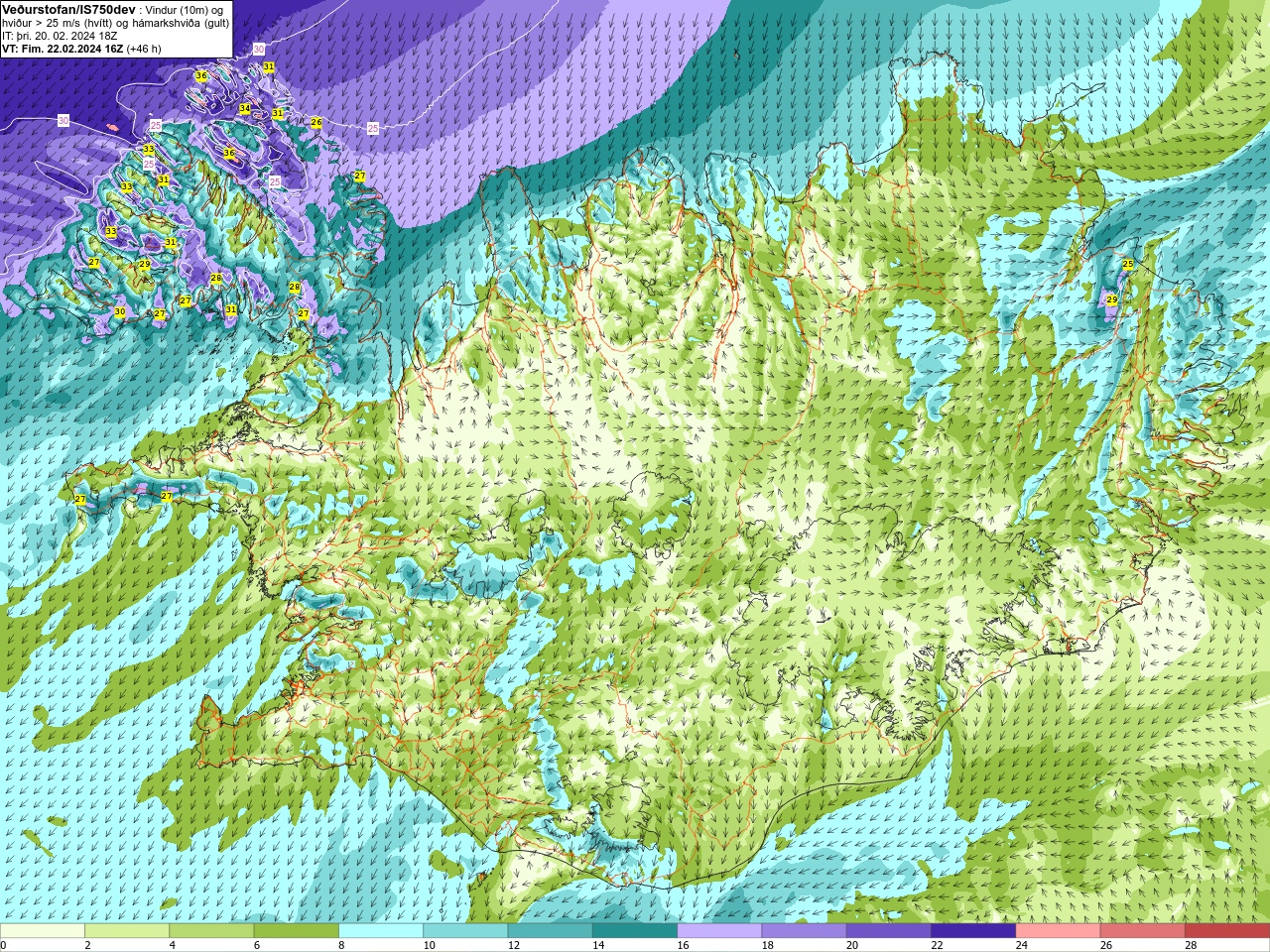Select the salmon 26–28 legend swatch

(1143, 931)
